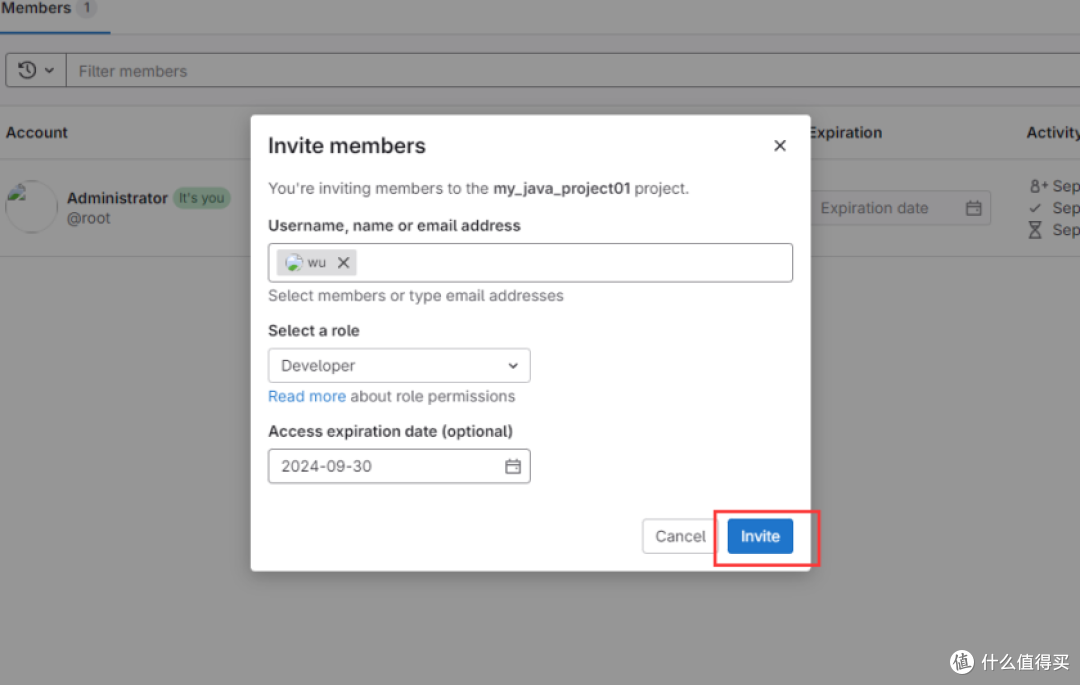Click the Invite button
The image size is (1080, 685).
point(760,536)
